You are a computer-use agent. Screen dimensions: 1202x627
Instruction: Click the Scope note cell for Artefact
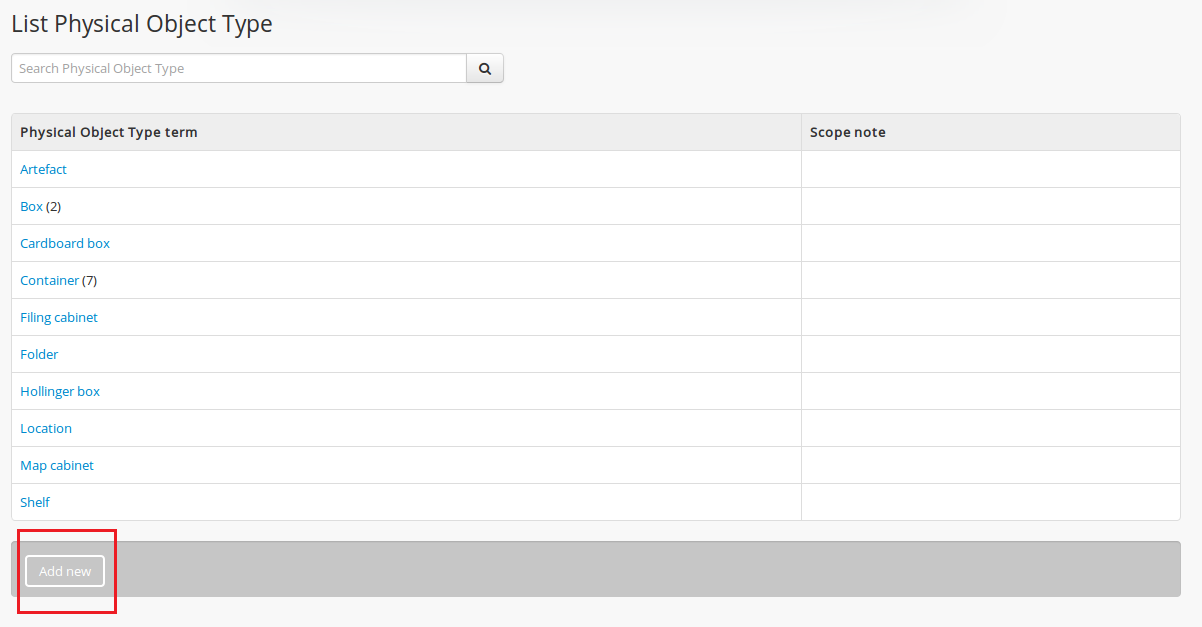990,170
